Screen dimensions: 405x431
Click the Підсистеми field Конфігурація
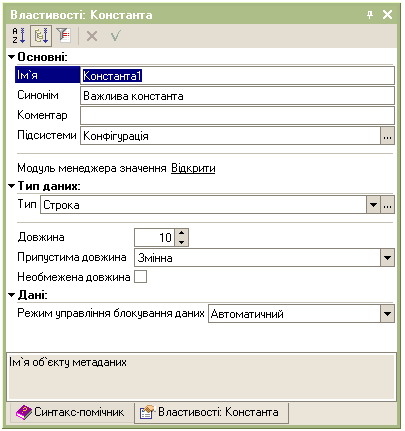click(x=230, y=136)
